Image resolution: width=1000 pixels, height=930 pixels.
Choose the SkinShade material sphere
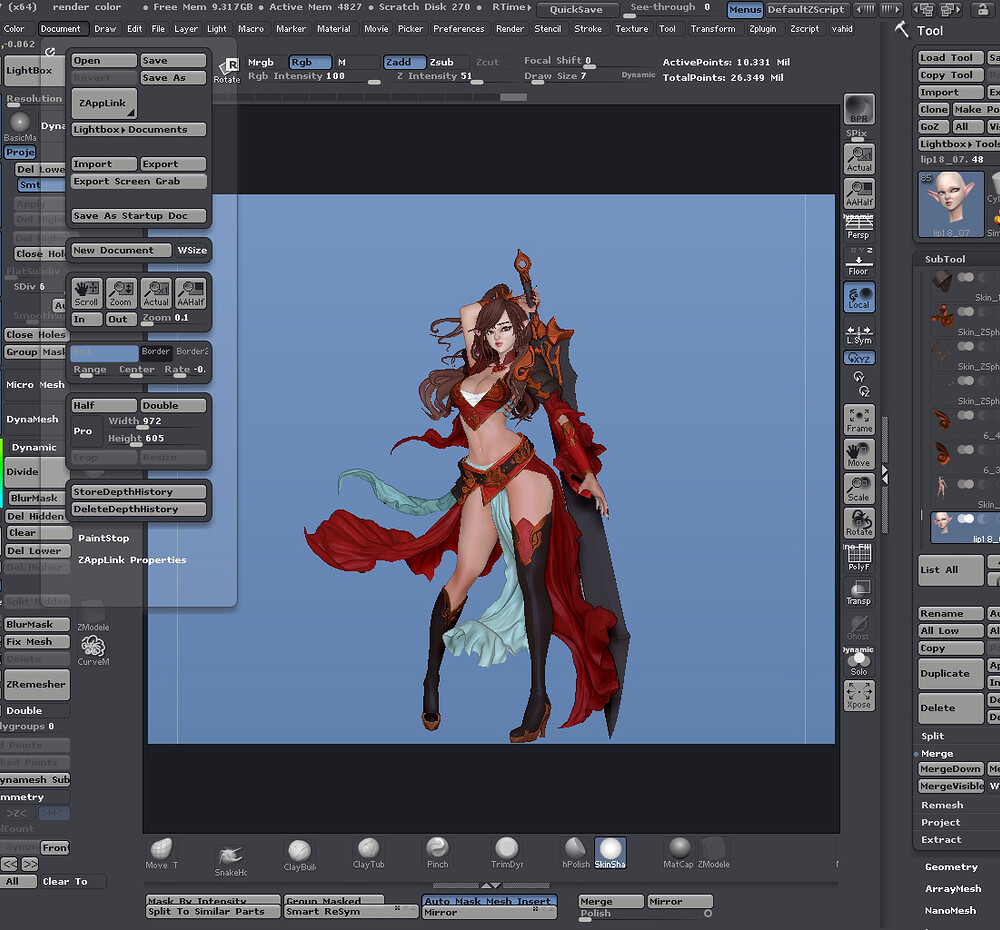(x=610, y=853)
